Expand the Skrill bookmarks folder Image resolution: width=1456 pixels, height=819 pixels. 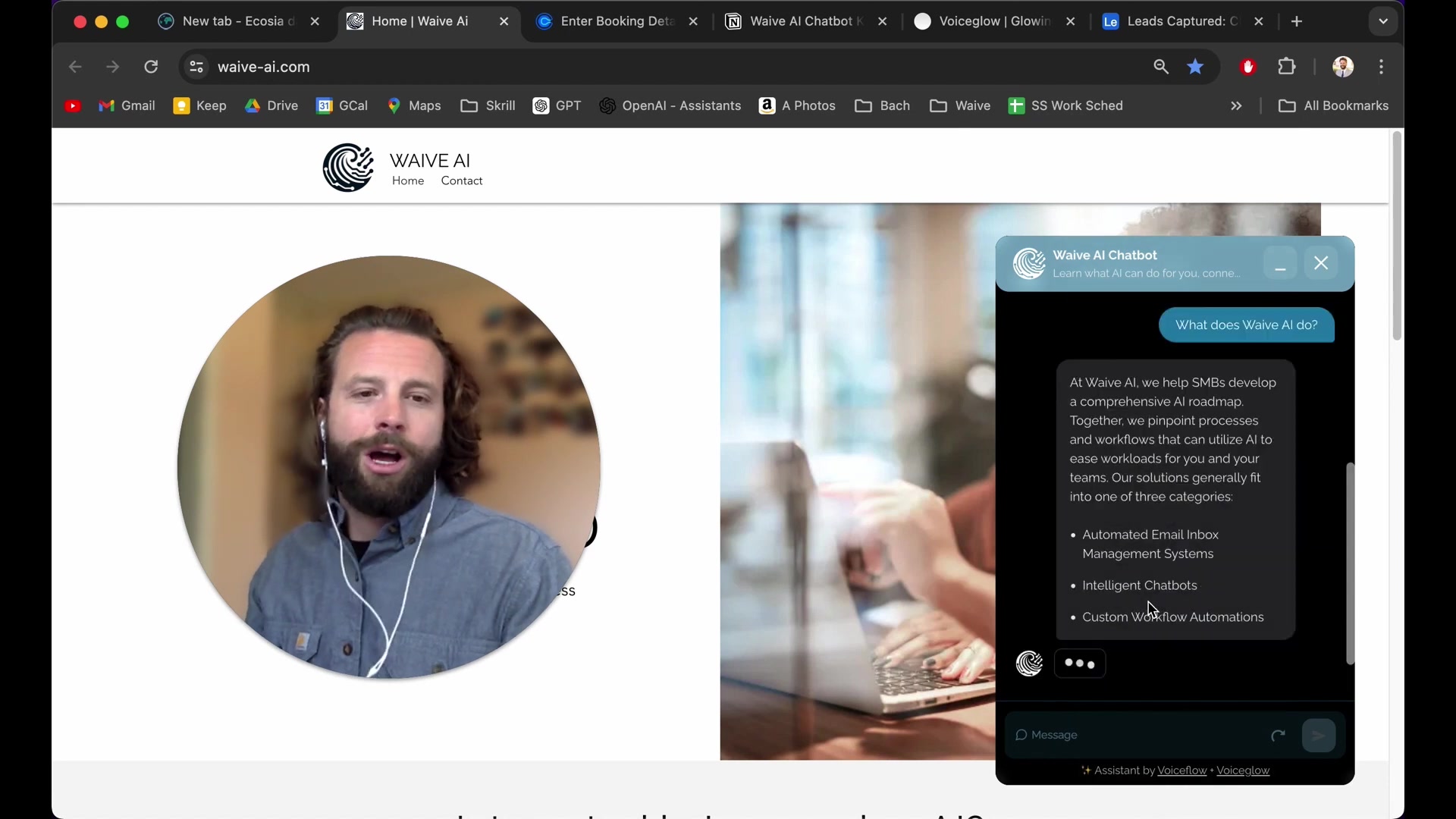coord(488,106)
